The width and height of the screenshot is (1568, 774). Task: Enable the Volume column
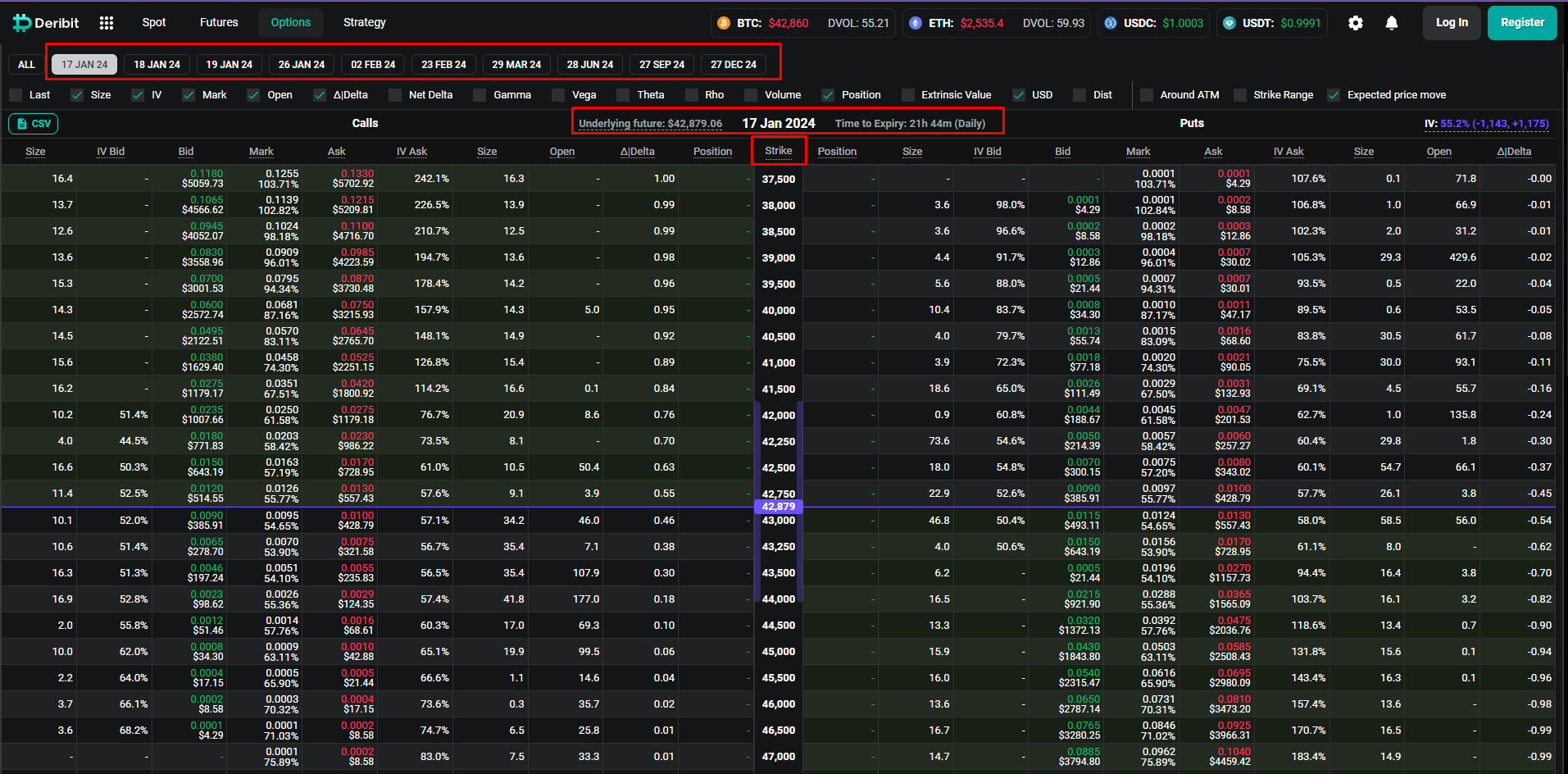click(751, 95)
